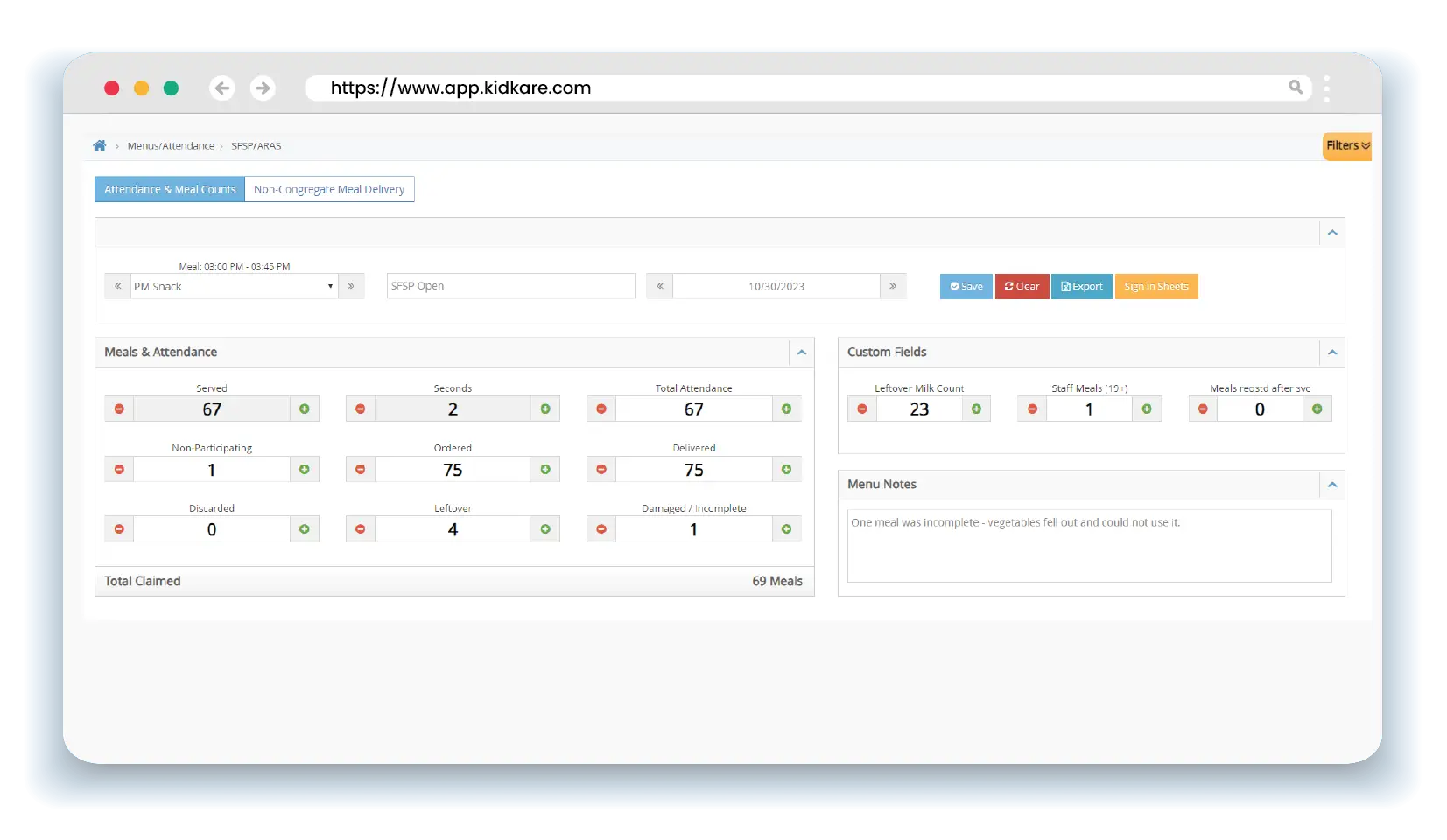Click the '69 Meals' total claimed value
The image size is (1447, 840).
coord(777,581)
